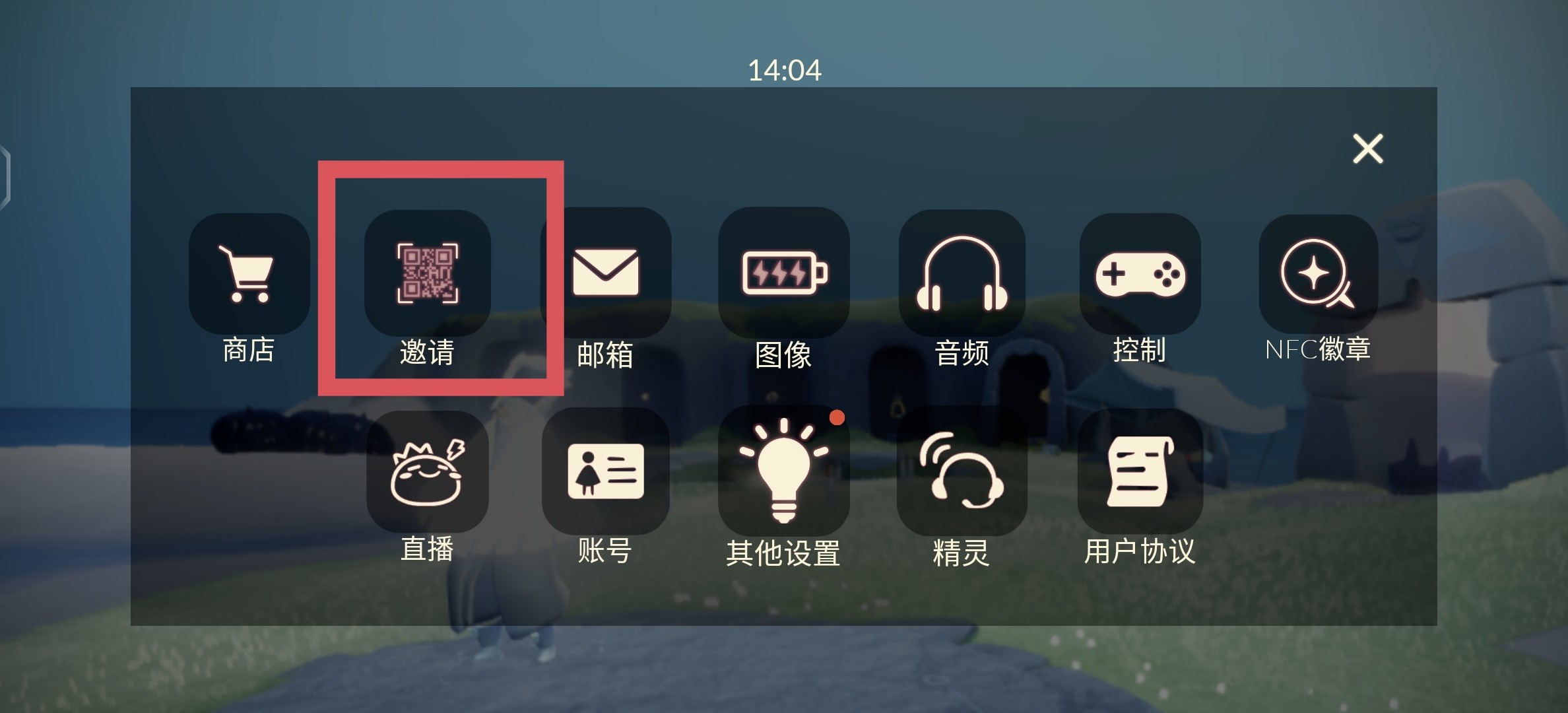Open the 精灵 headset support icon
The width and height of the screenshot is (1568, 713).
tap(962, 471)
